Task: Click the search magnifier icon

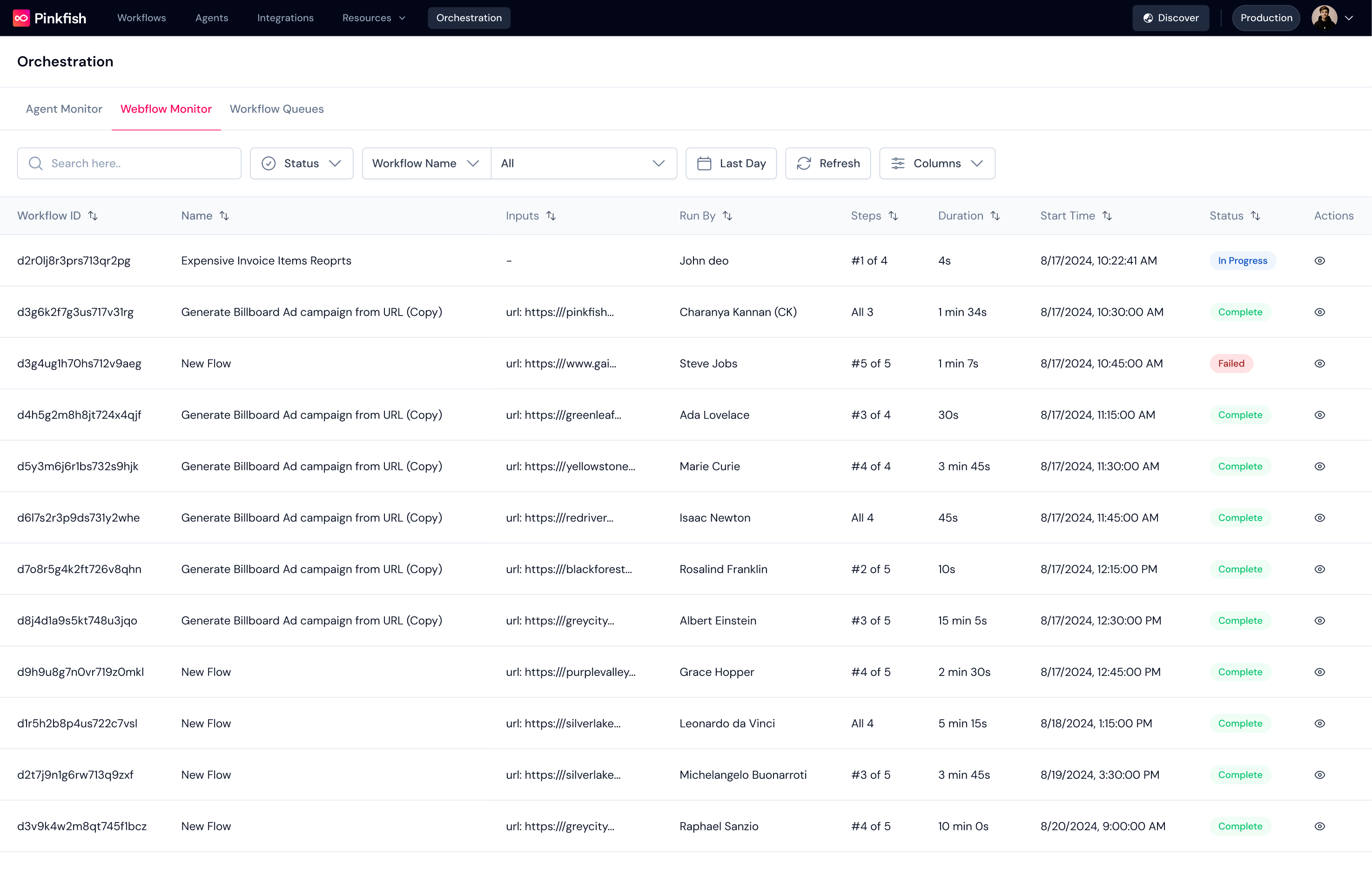Action: tap(35, 163)
